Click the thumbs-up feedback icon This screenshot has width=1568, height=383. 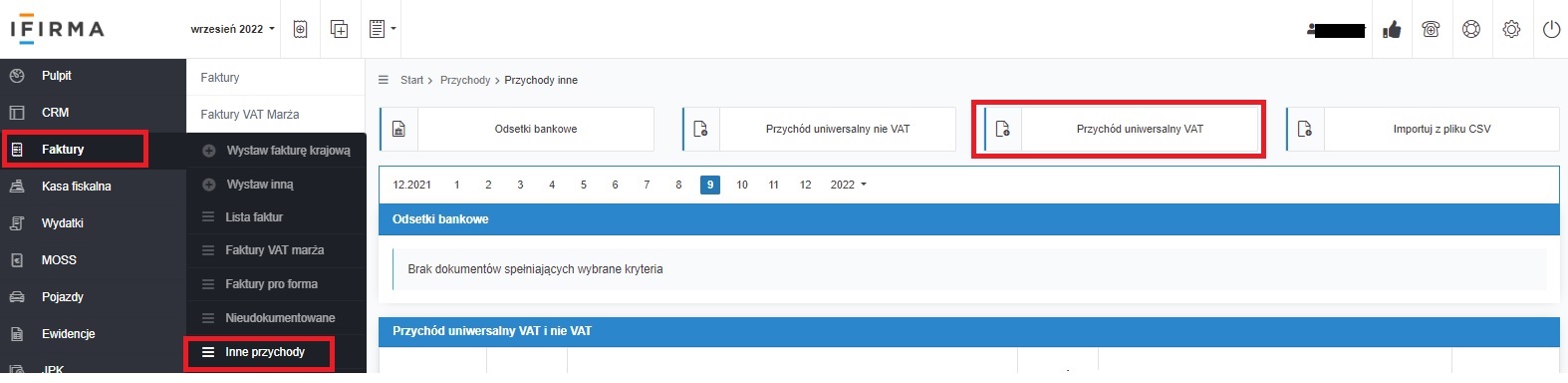pos(1392,30)
